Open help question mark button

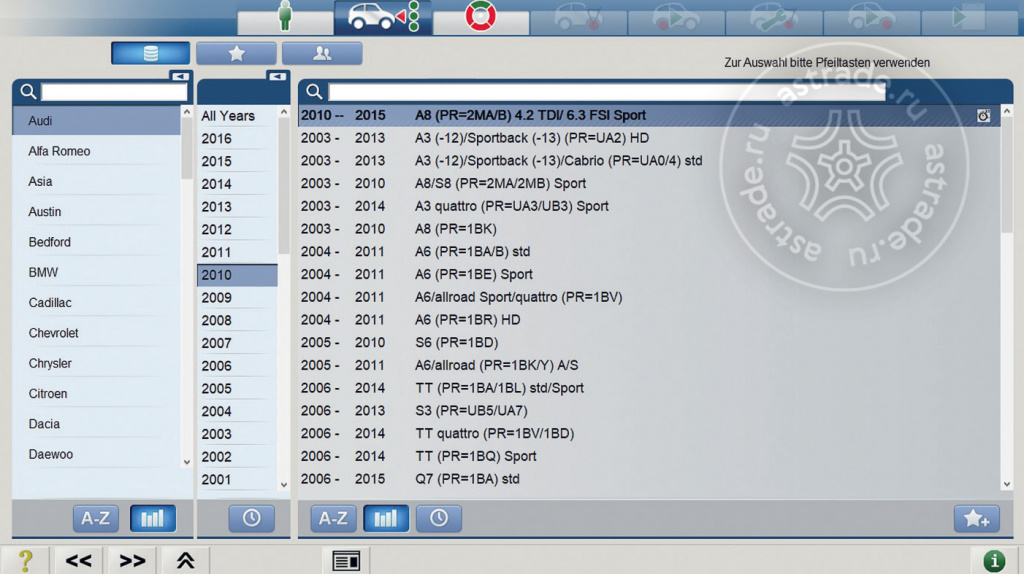pos(25,560)
